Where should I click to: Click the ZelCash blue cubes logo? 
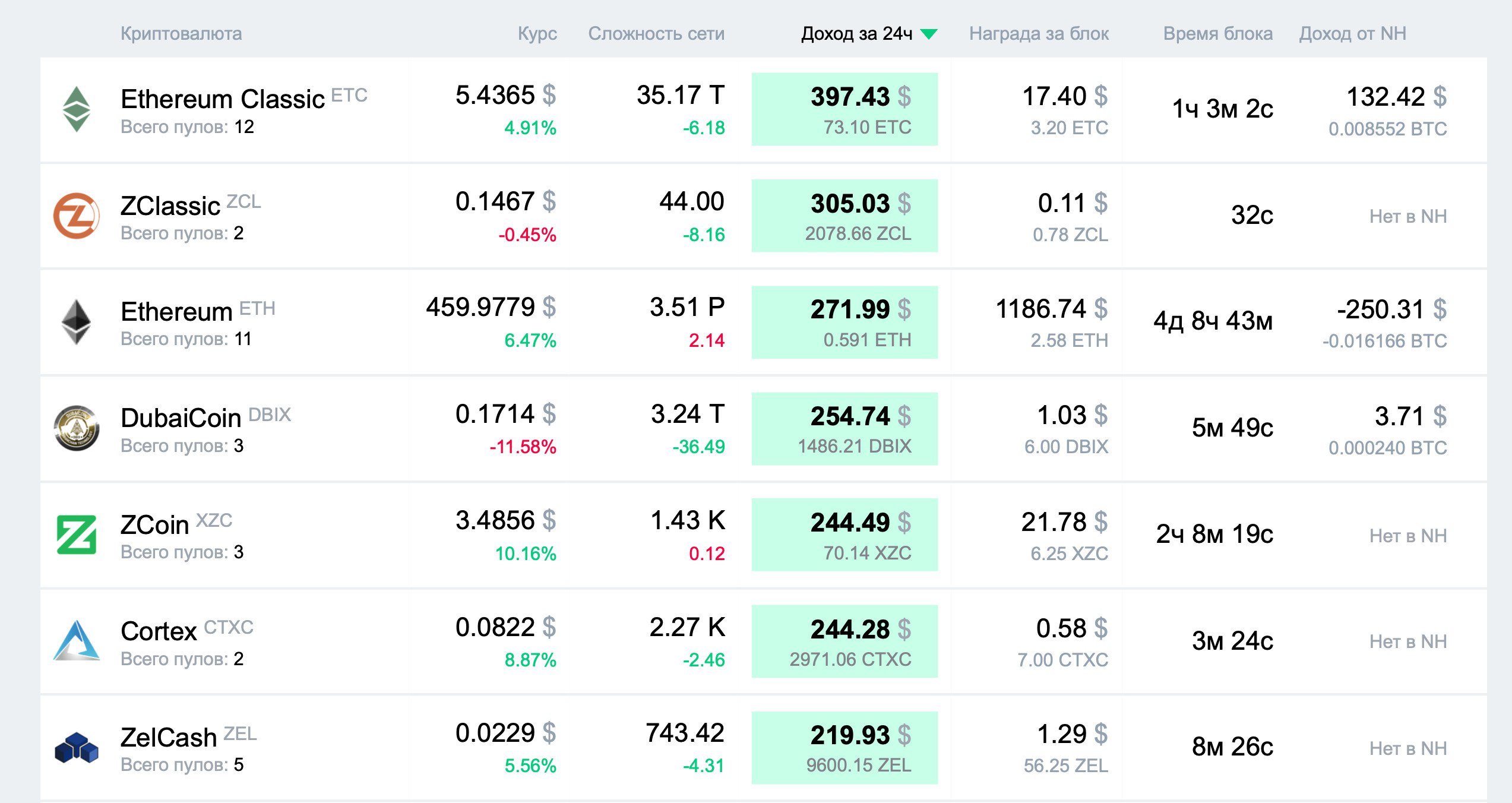pyautogui.click(x=77, y=747)
